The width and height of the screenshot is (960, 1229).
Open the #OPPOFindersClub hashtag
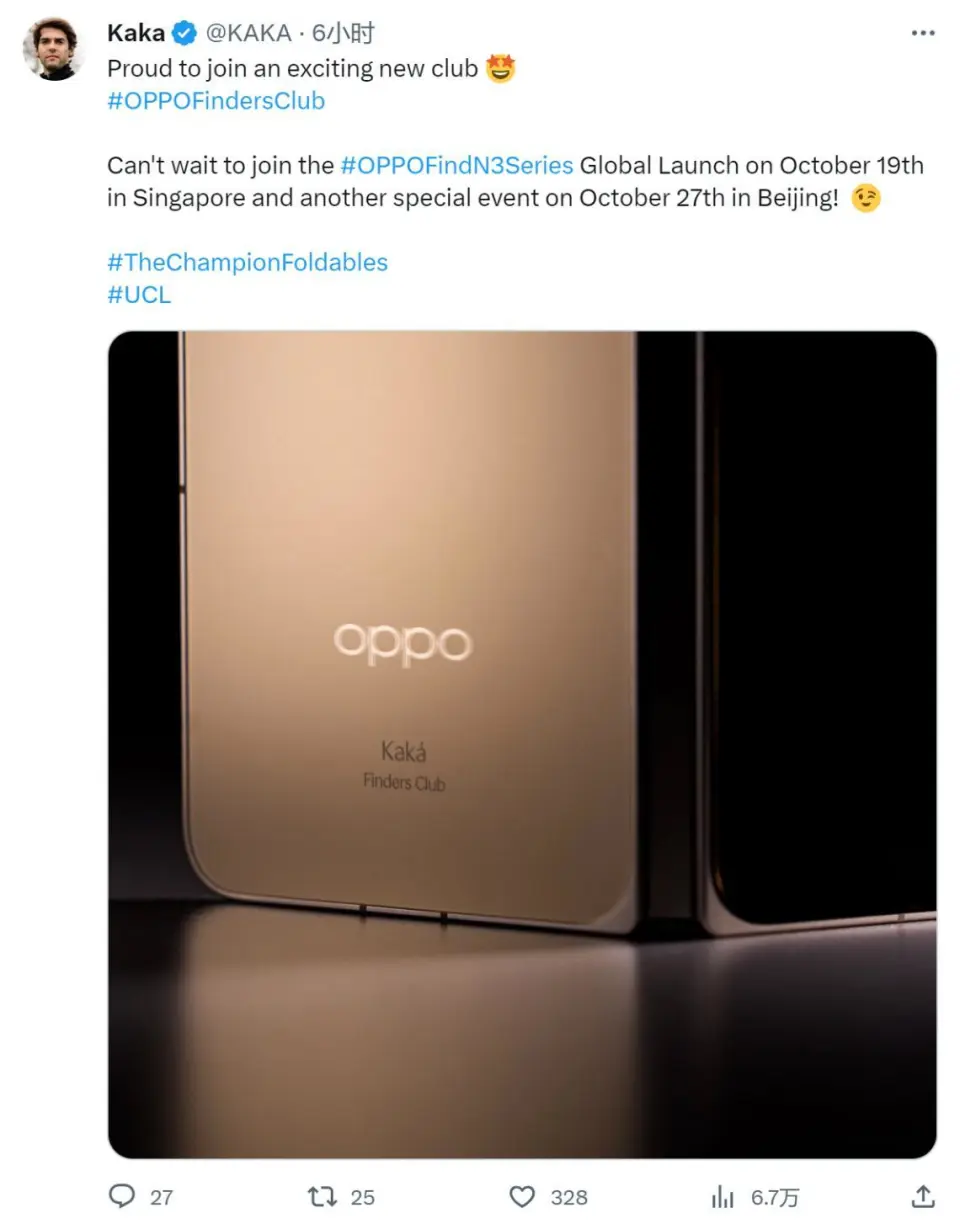pos(216,101)
